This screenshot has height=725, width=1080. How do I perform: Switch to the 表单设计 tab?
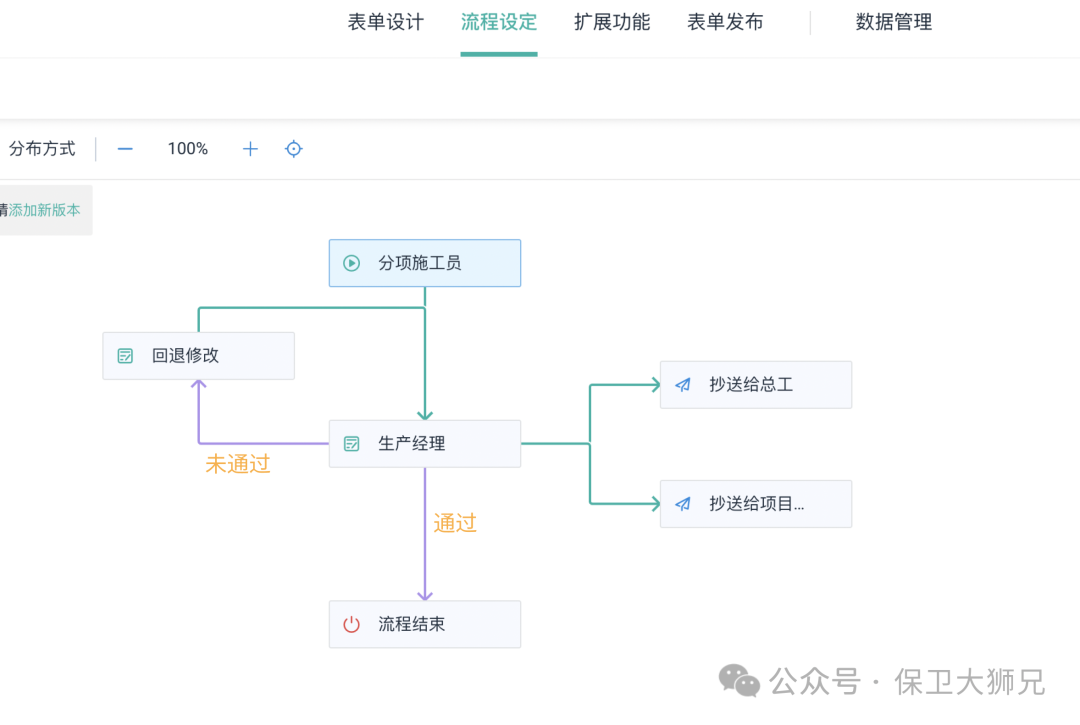click(x=385, y=21)
